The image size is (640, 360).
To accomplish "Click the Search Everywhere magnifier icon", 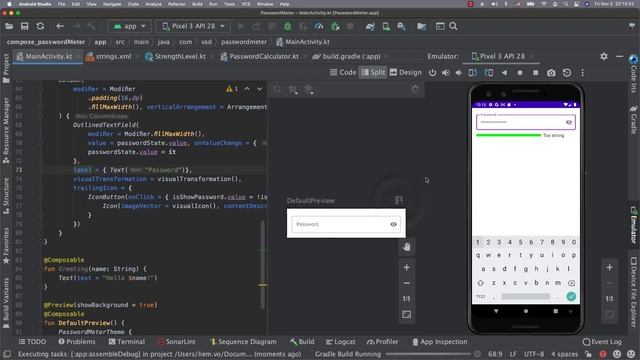I will coord(453,26).
